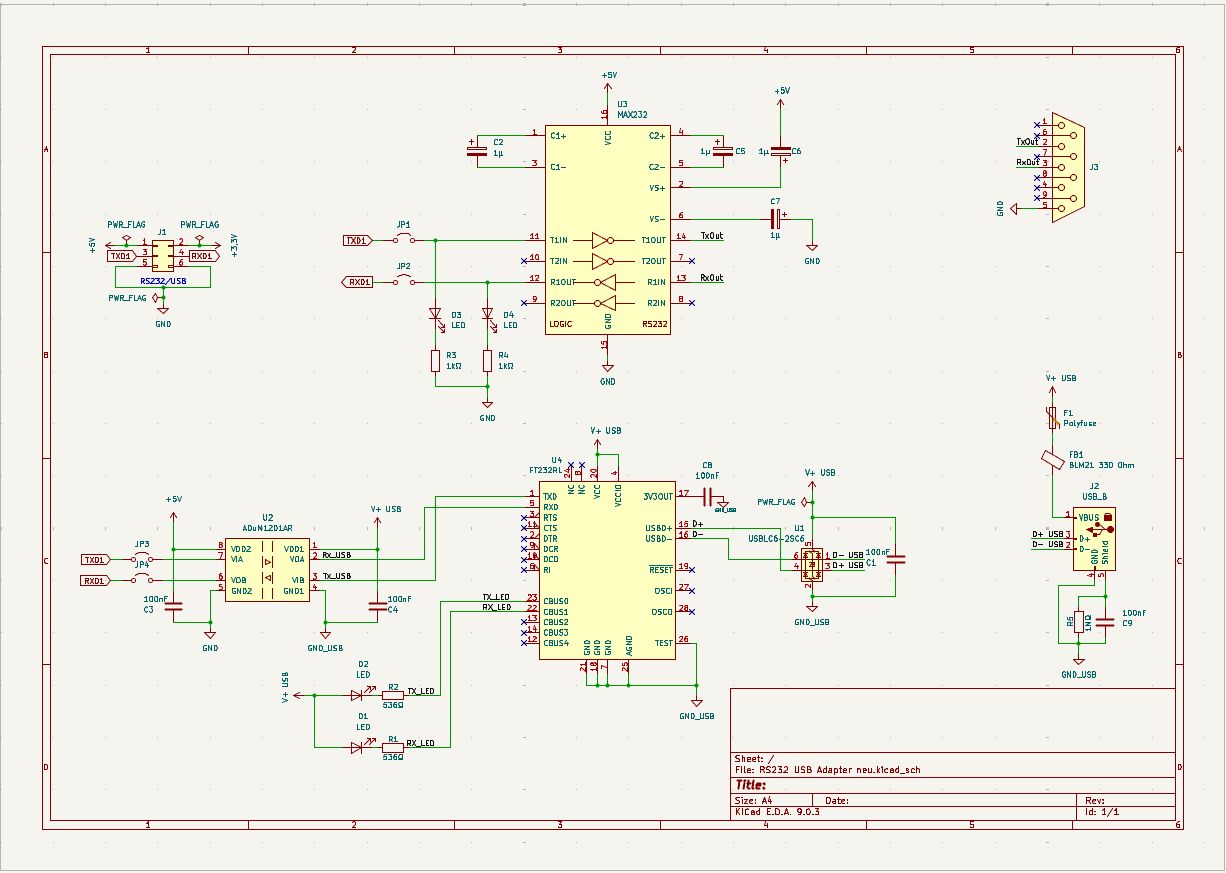The height and width of the screenshot is (873, 1226).
Task: Click the TXD1 global label at JP1
Action: pos(358,240)
